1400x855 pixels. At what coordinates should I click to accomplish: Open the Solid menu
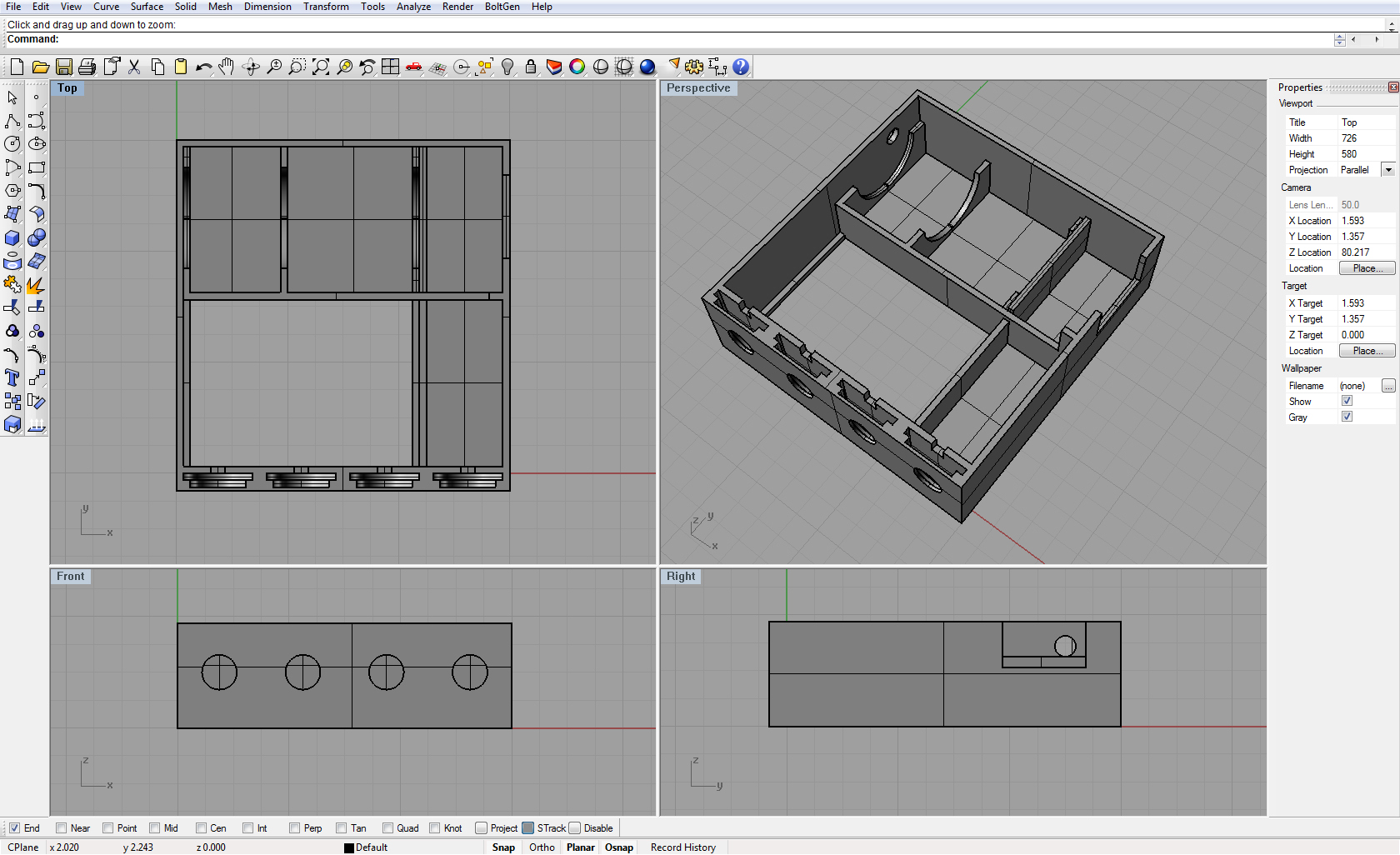186,7
